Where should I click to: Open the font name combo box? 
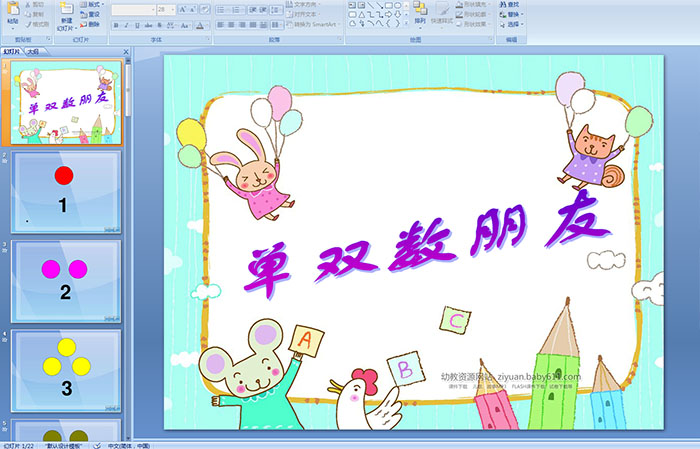tap(133, 10)
